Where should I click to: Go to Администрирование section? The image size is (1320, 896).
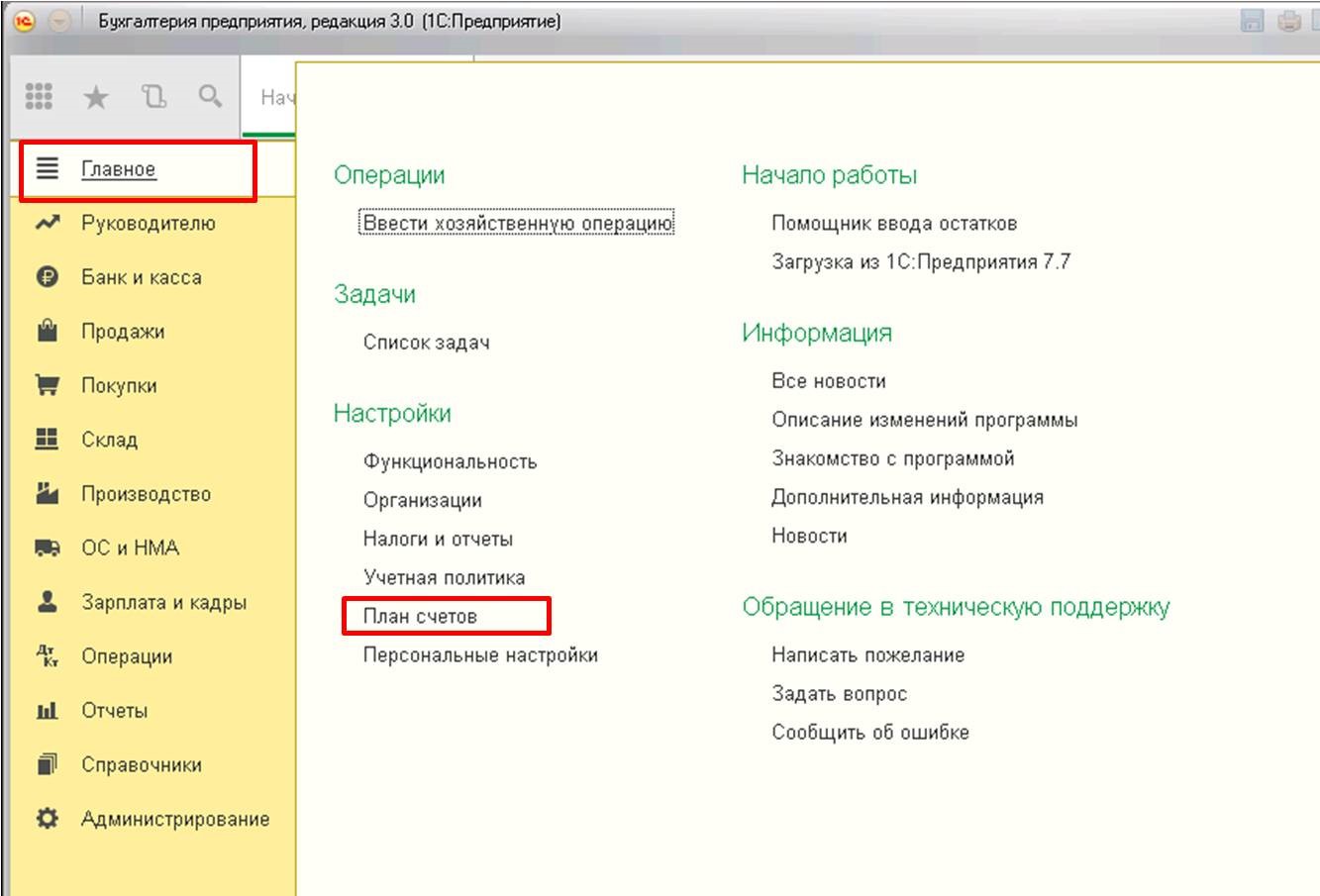click(175, 819)
